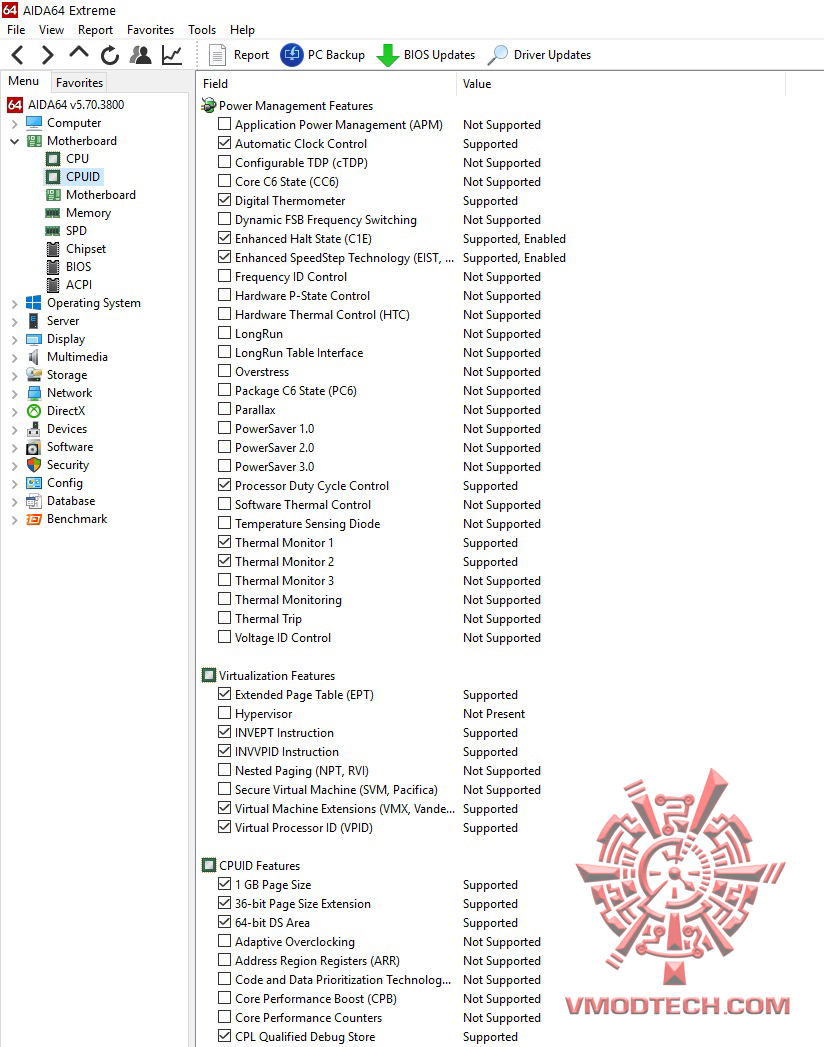Switch to the Favorites tab
Image resolution: width=824 pixels, height=1047 pixels.
(x=79, y=83)
